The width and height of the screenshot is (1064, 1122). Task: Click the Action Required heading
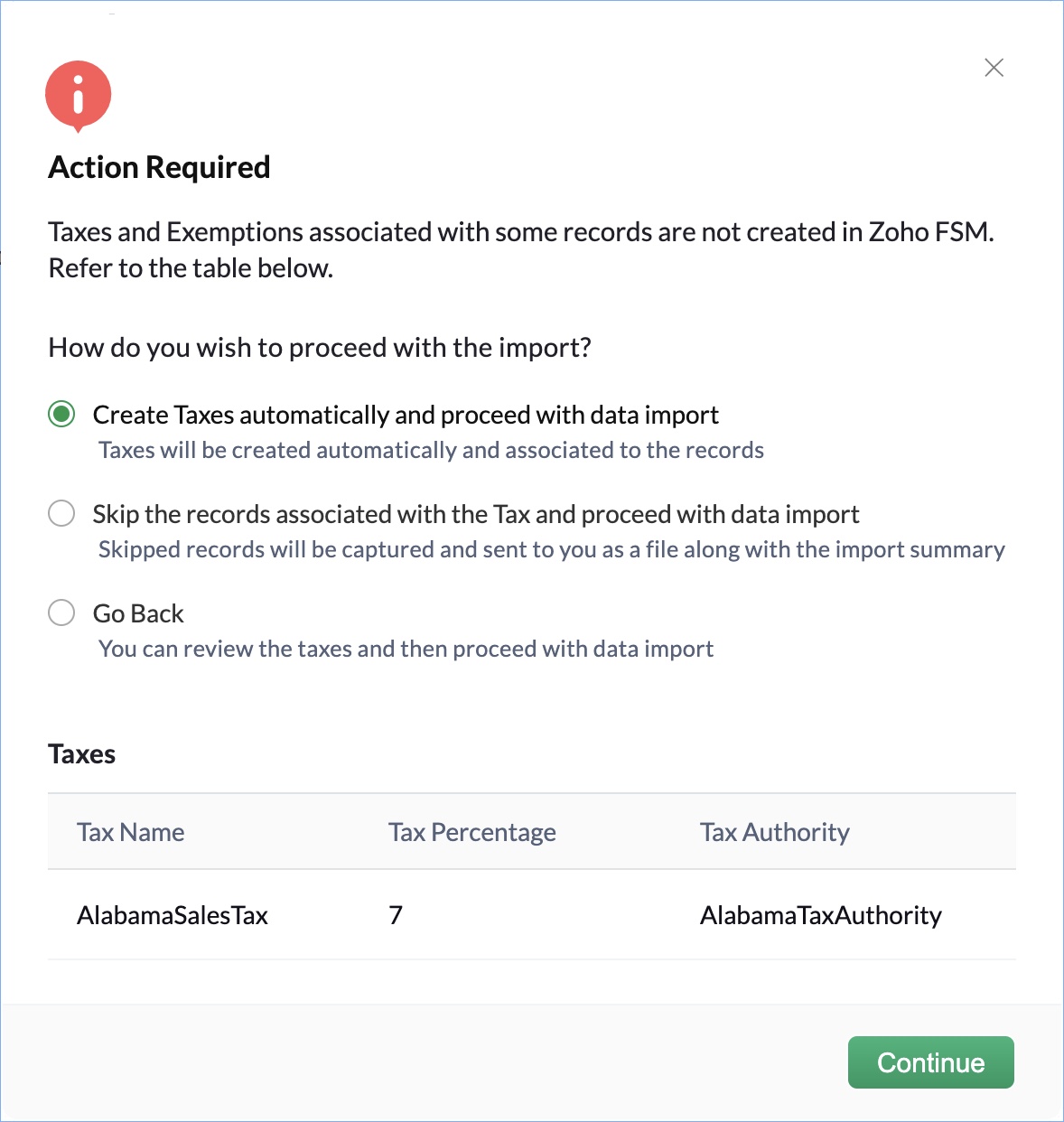[x=159, y=167]
